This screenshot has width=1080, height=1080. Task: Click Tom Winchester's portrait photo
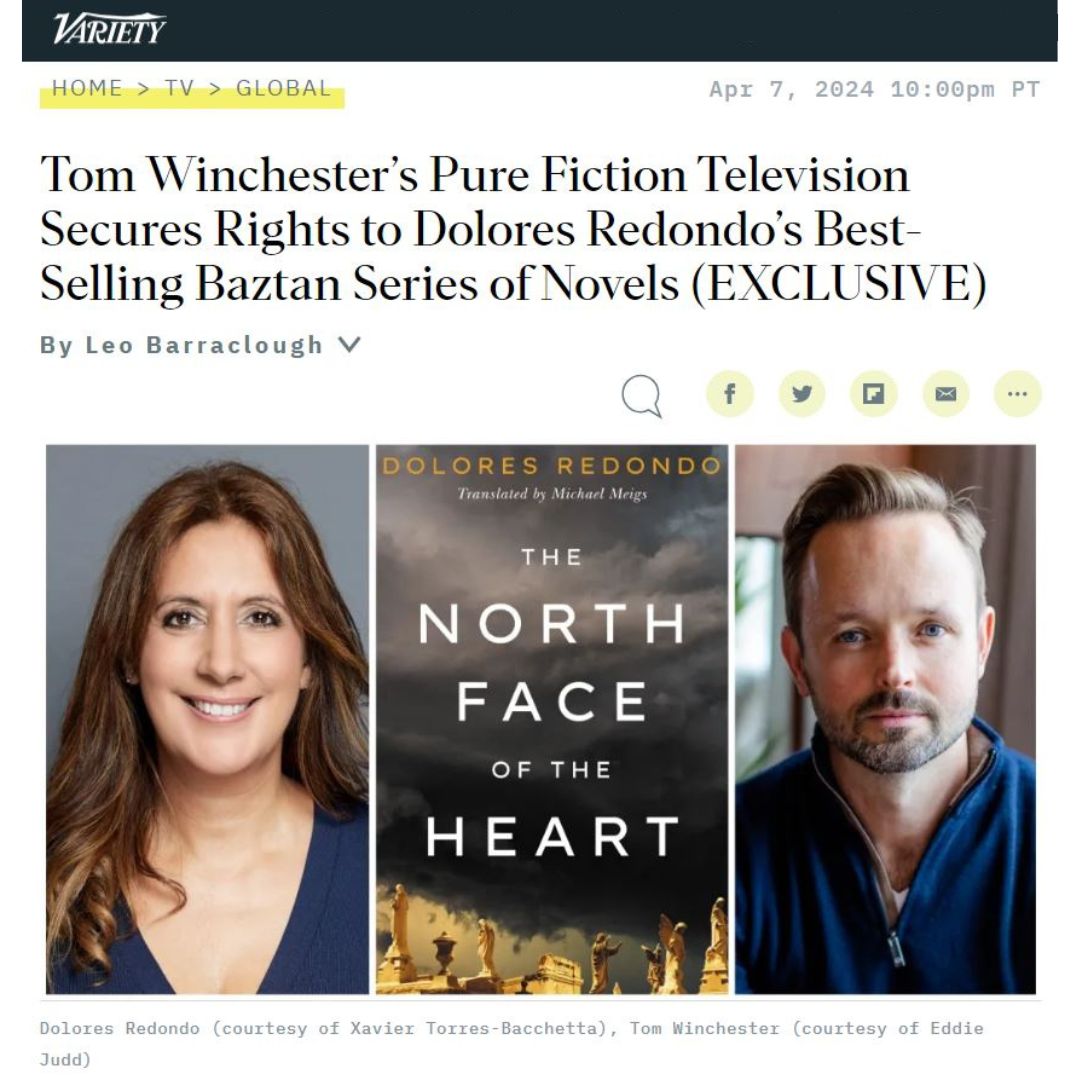[x=885, y=719]
